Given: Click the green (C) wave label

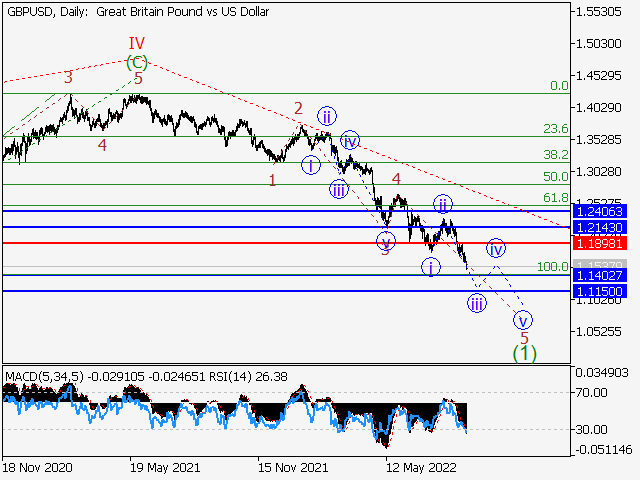Looking at the screenshot, I should pos(137,62).
